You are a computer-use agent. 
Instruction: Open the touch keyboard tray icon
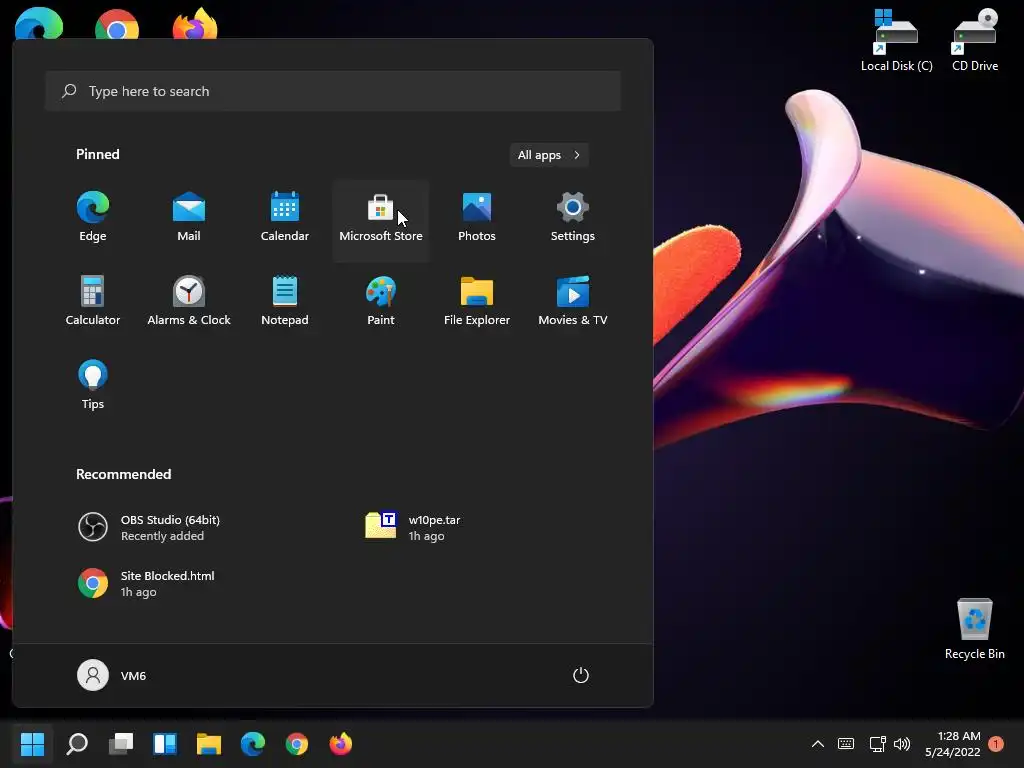coord(846,744)
